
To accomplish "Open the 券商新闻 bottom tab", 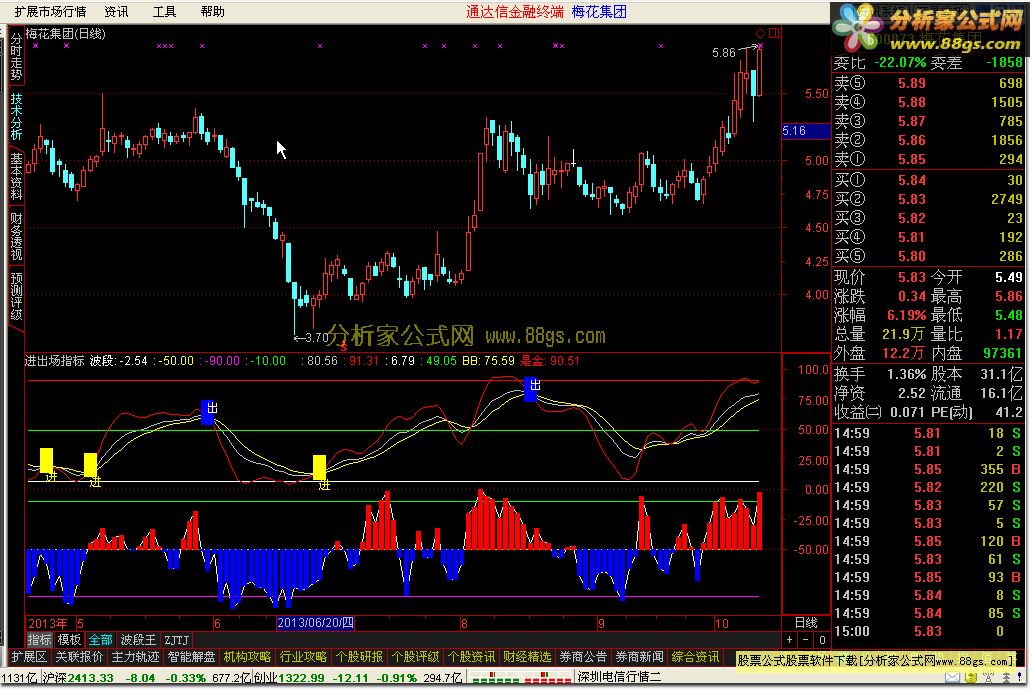I will 639,657.
